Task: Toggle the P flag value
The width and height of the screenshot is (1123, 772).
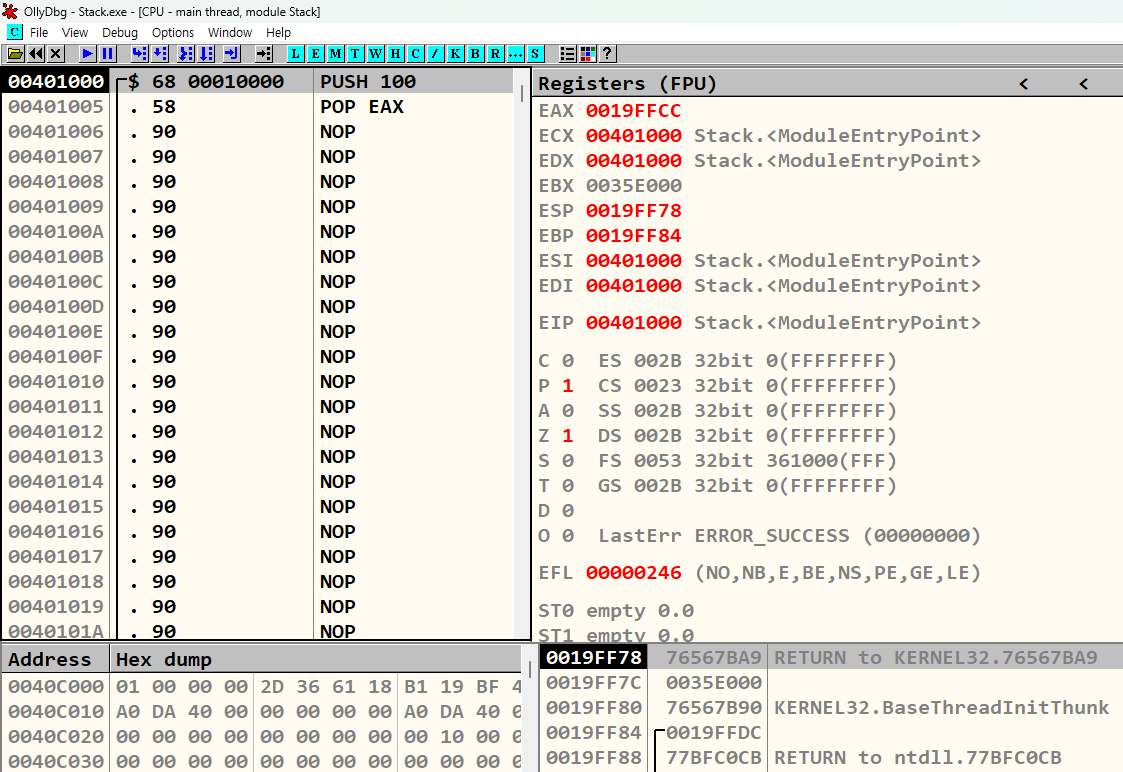Action: point(568,386)
